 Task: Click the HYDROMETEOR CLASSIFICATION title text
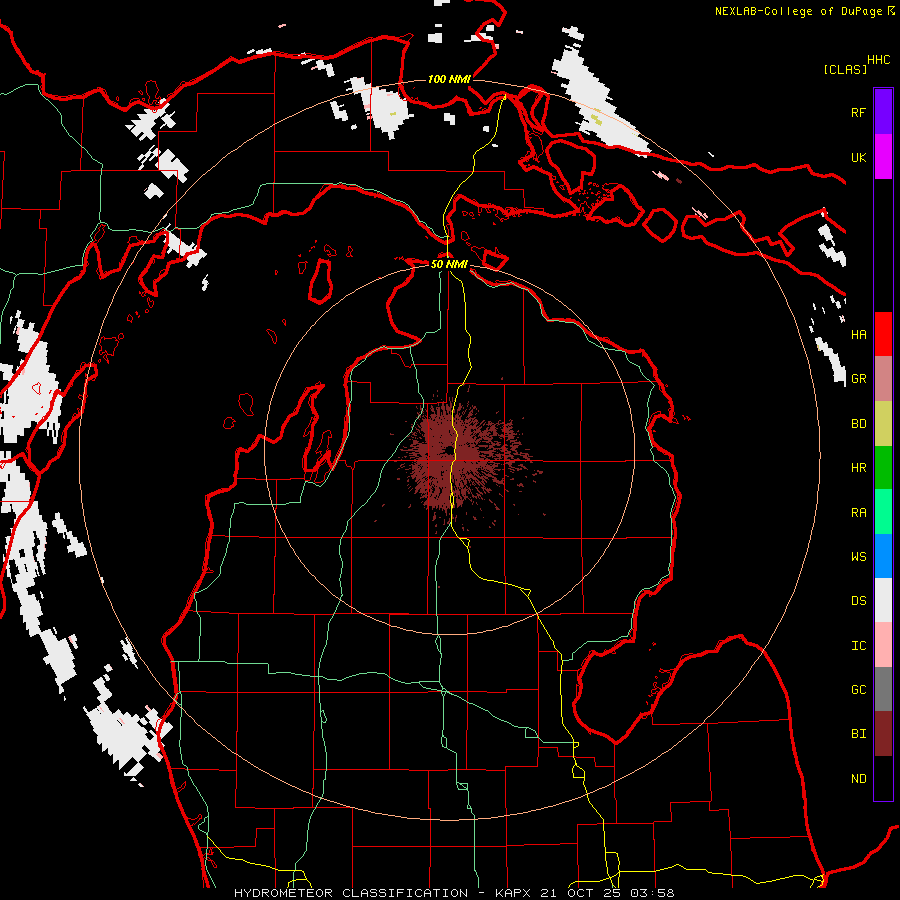coord(351,893)
